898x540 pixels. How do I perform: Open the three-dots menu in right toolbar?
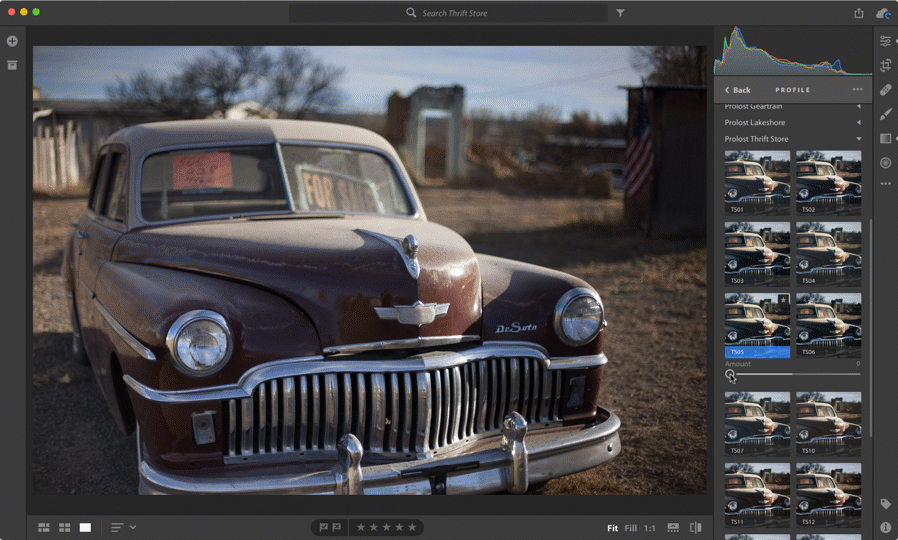(x=885, y=184)
